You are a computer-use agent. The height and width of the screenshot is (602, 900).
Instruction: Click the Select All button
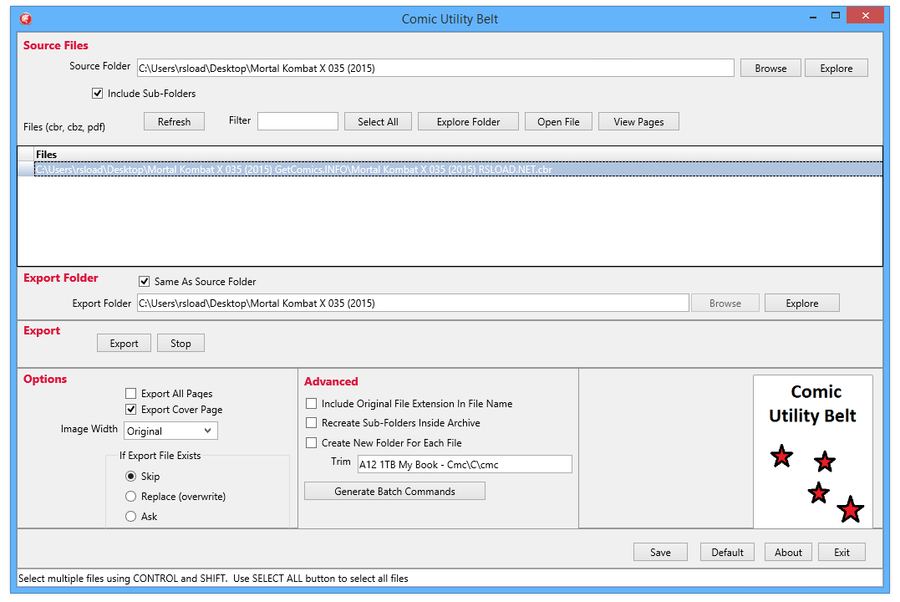pos(378,122)
